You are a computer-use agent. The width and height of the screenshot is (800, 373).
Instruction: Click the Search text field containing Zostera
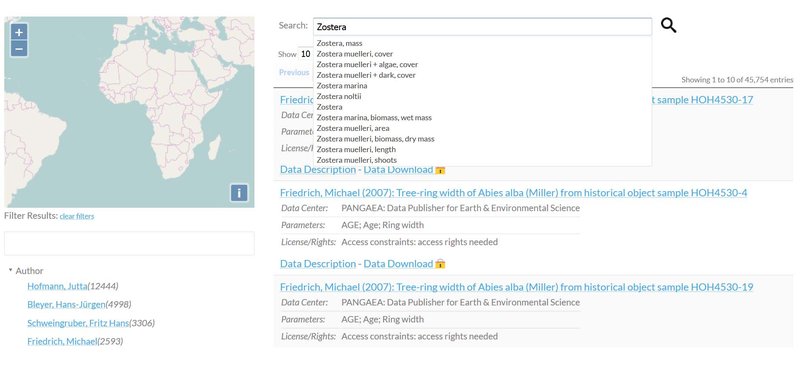click(482, 27)
